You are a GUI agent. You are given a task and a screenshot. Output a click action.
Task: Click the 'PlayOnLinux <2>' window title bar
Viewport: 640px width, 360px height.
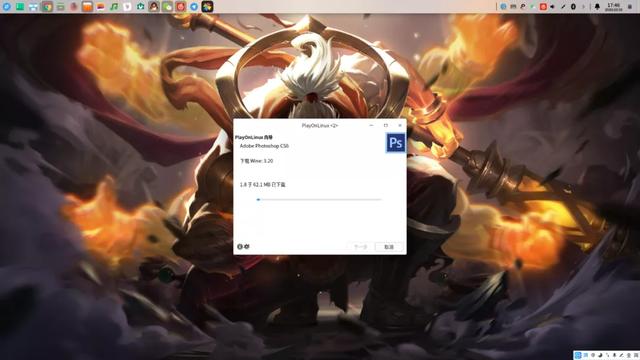[320, 125]
